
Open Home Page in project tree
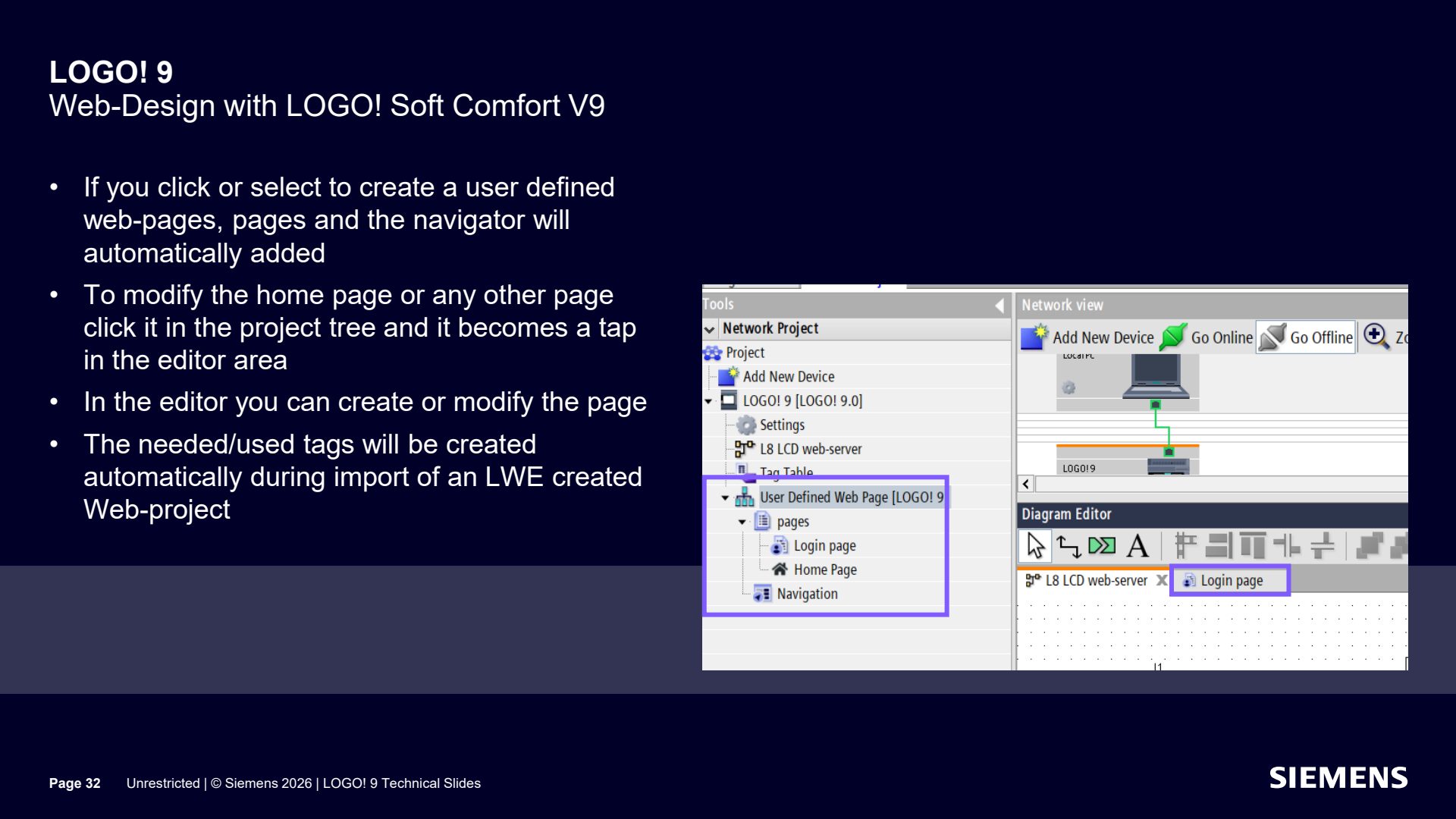(814, 570)
